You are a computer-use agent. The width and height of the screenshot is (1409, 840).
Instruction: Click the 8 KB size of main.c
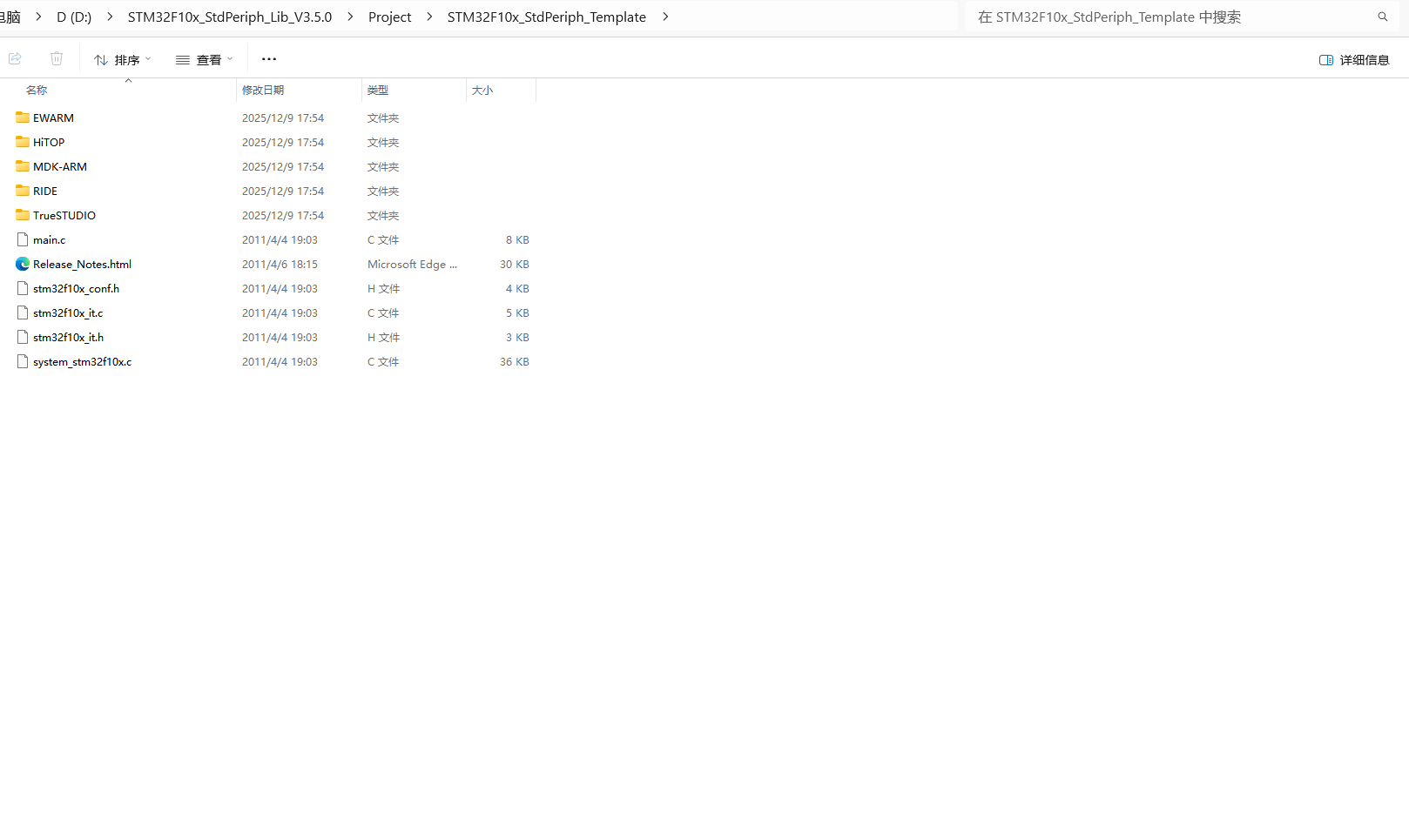[517, 239]
